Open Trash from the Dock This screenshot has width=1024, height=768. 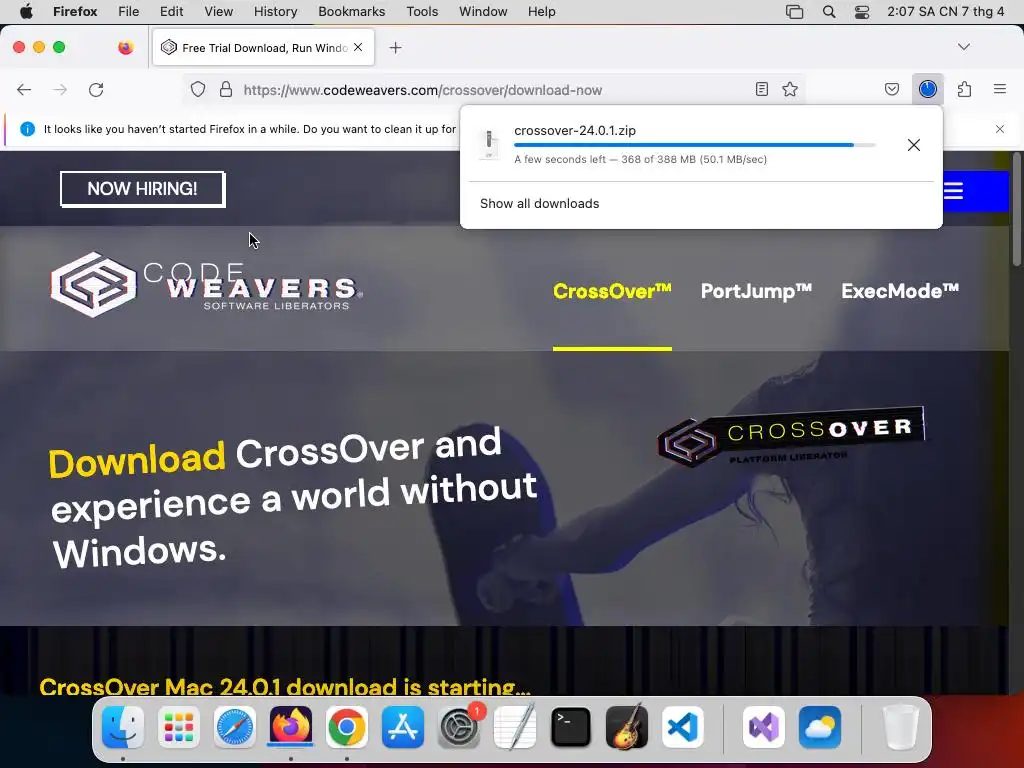901,727
